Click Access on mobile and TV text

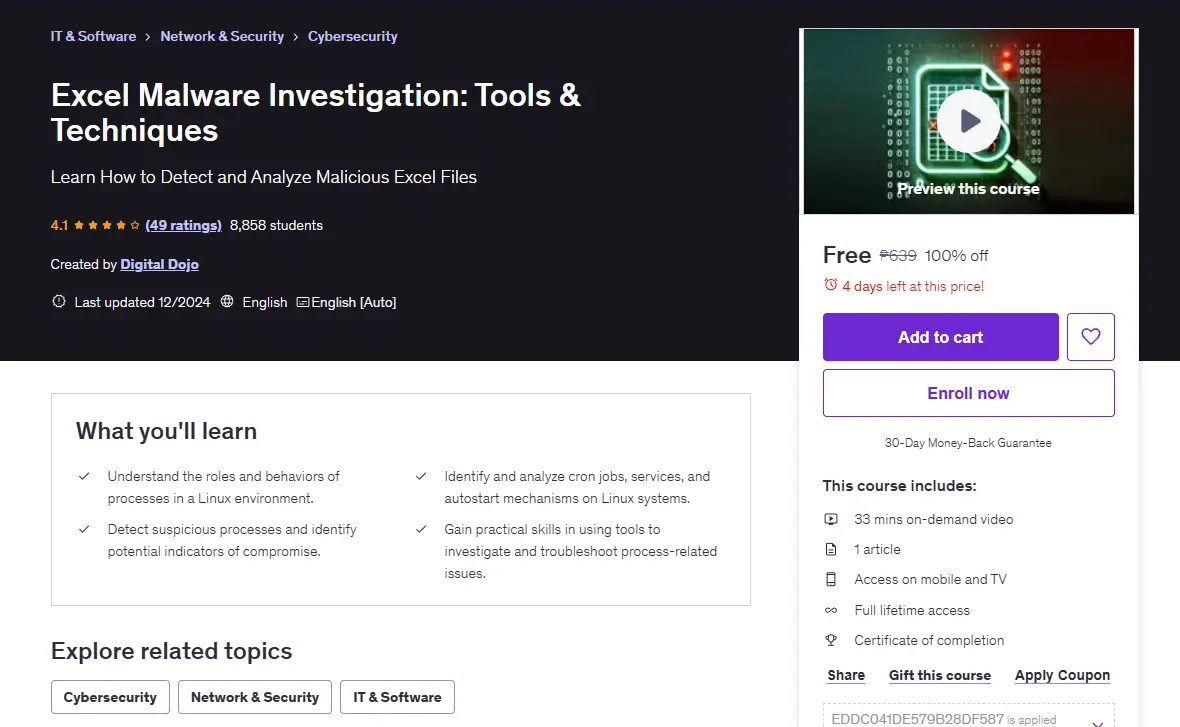coord(930,579)
